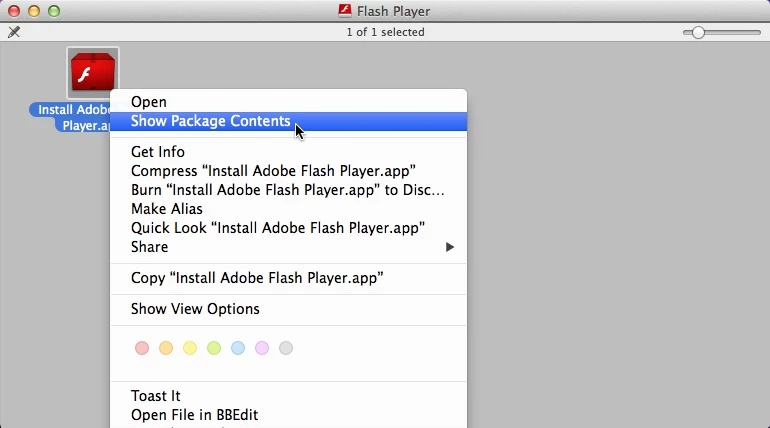The width and height of the screenshot is (770, 428).
Task: Adjust the icon size slider knob
Action: tap(698, 33)
